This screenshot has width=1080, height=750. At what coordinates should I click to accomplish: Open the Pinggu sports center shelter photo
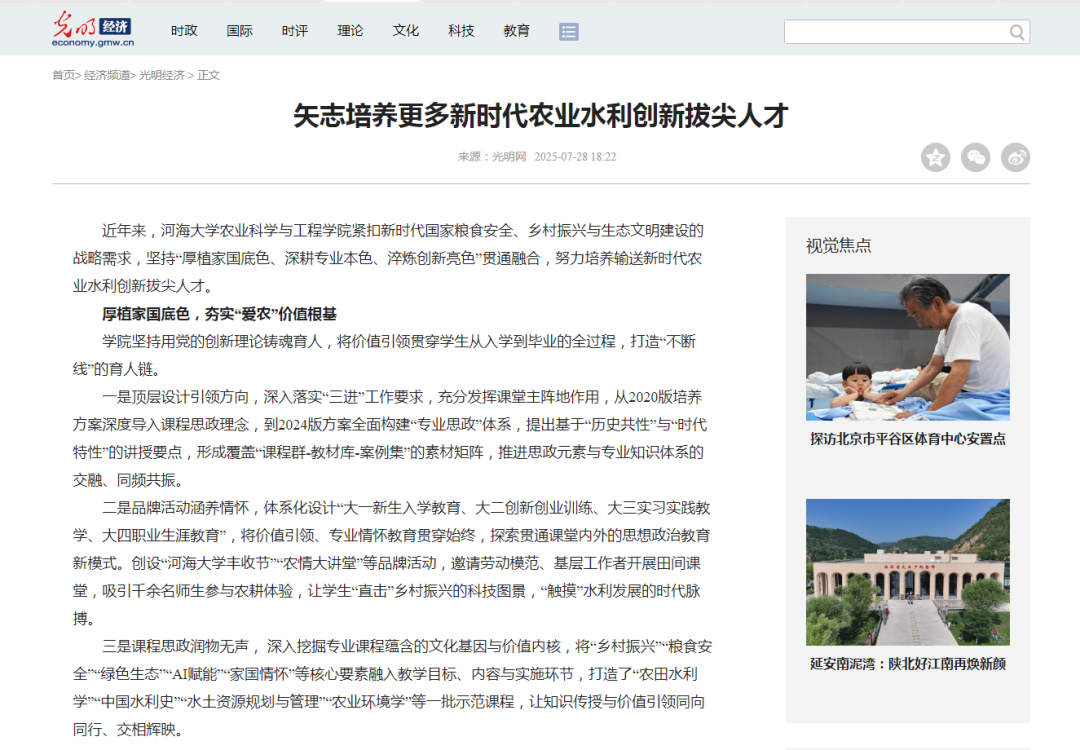[907, 347]
